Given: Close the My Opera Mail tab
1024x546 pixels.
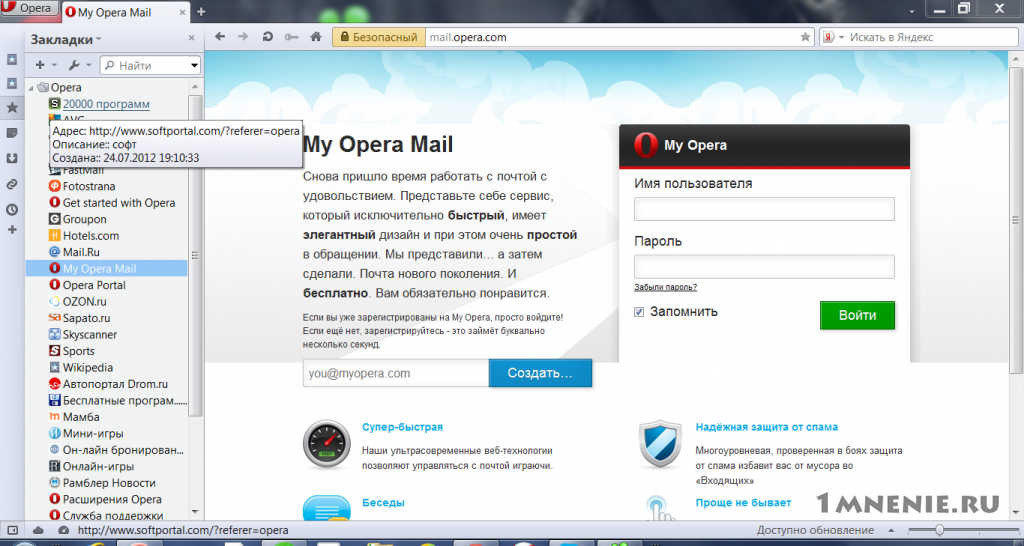Looking at the screenshot, I should 182,12.
